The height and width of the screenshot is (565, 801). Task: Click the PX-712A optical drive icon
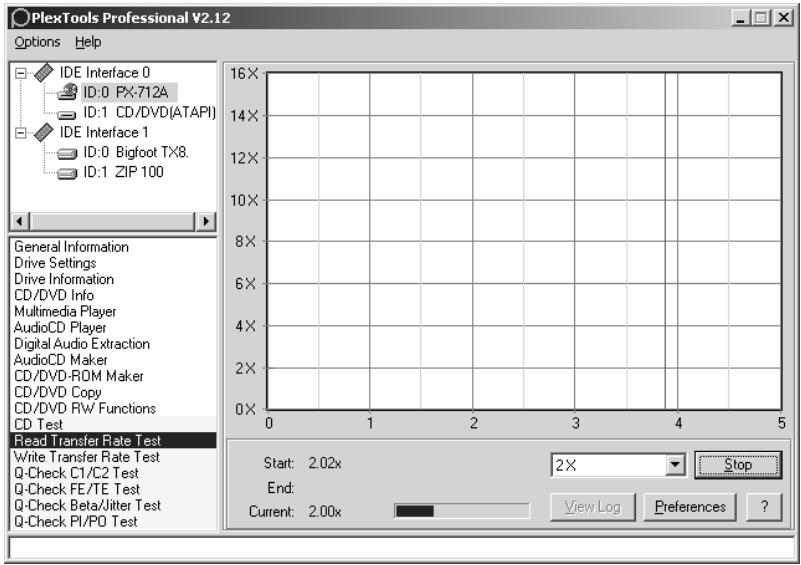coord(67,92)
